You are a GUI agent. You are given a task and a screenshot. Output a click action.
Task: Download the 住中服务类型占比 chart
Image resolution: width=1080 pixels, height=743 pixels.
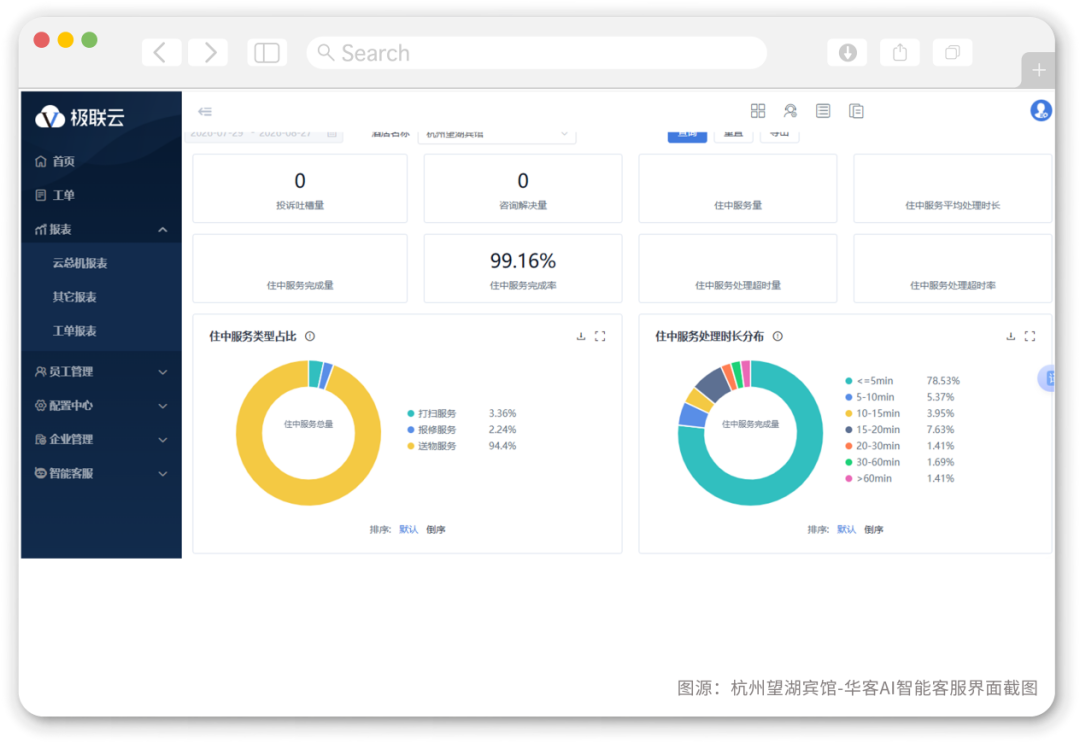click(x=581, y=336)
